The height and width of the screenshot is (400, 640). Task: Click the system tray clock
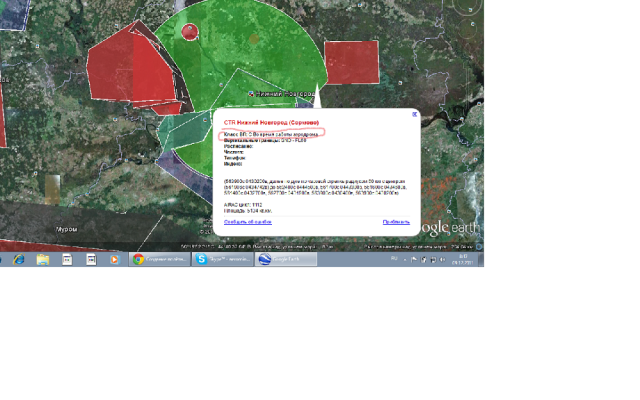(463, 259)
